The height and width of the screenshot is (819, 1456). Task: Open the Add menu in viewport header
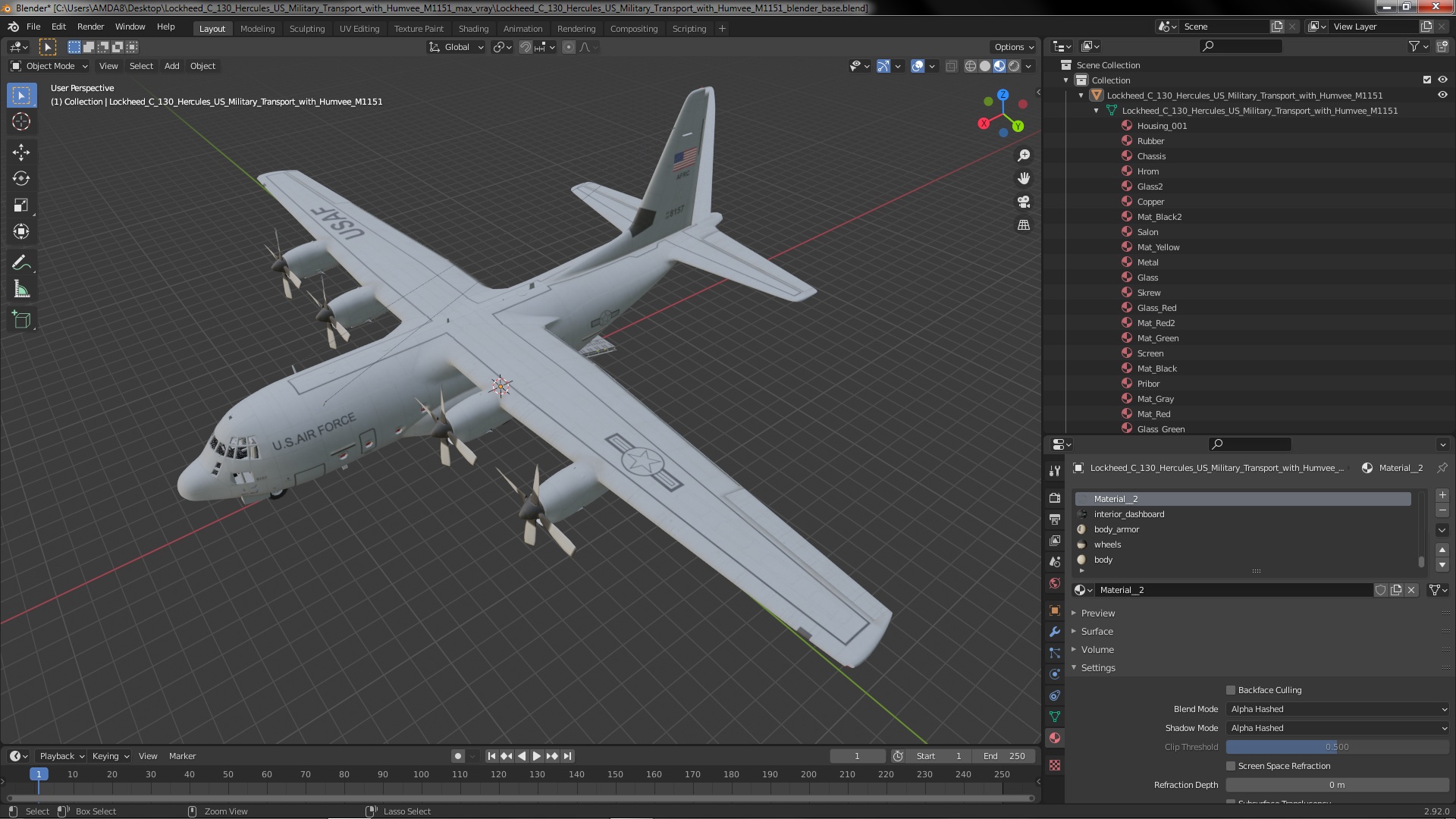(x=171, y=66)
